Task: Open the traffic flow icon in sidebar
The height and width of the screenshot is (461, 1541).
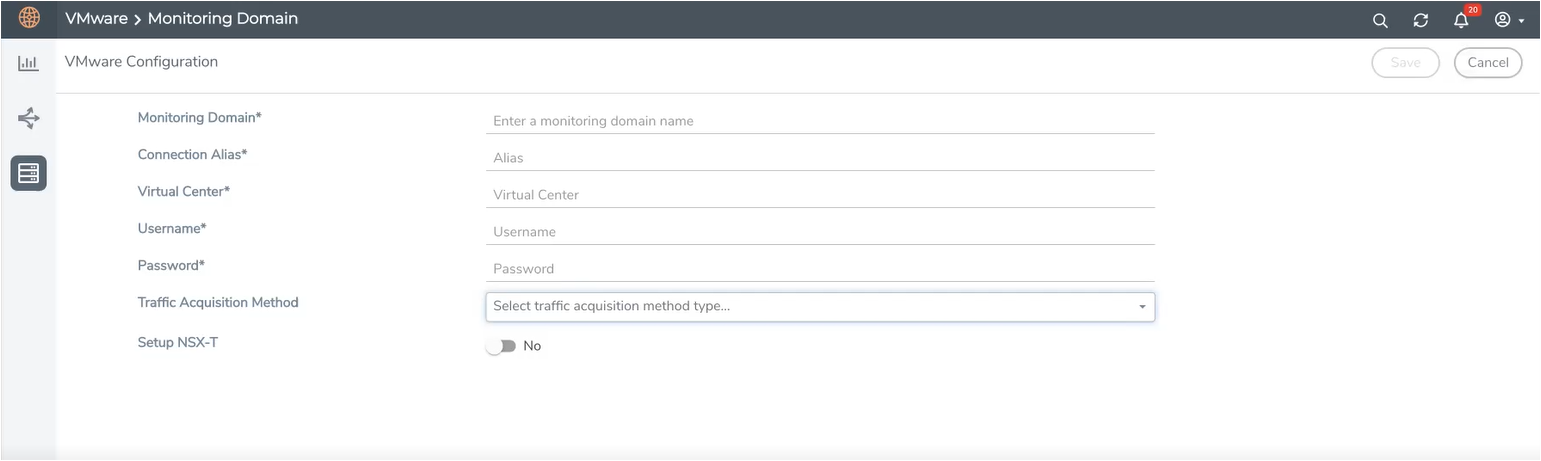Action: click(x=28, y=119)
